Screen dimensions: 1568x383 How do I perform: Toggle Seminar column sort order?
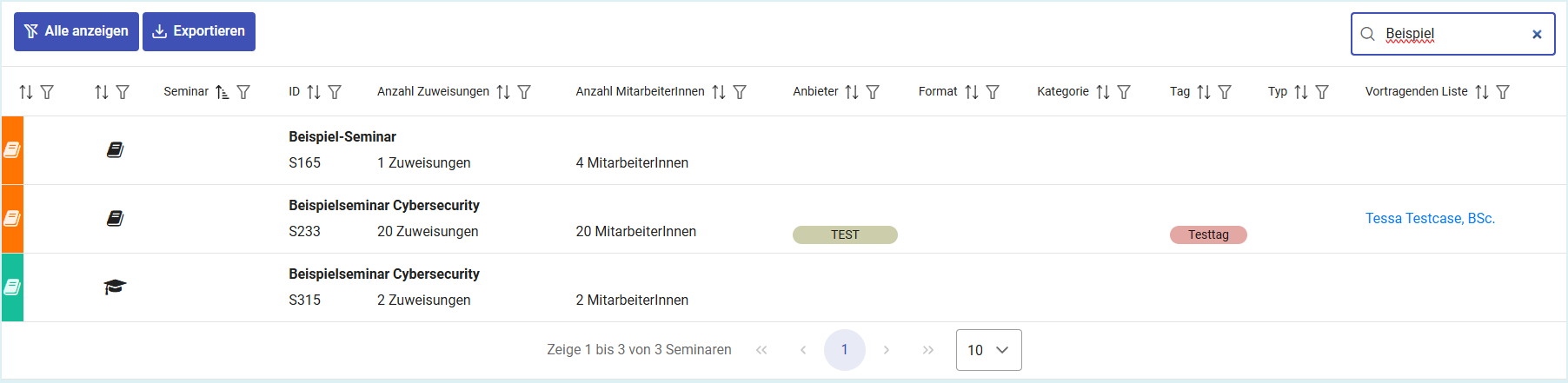tap(223, 92)
